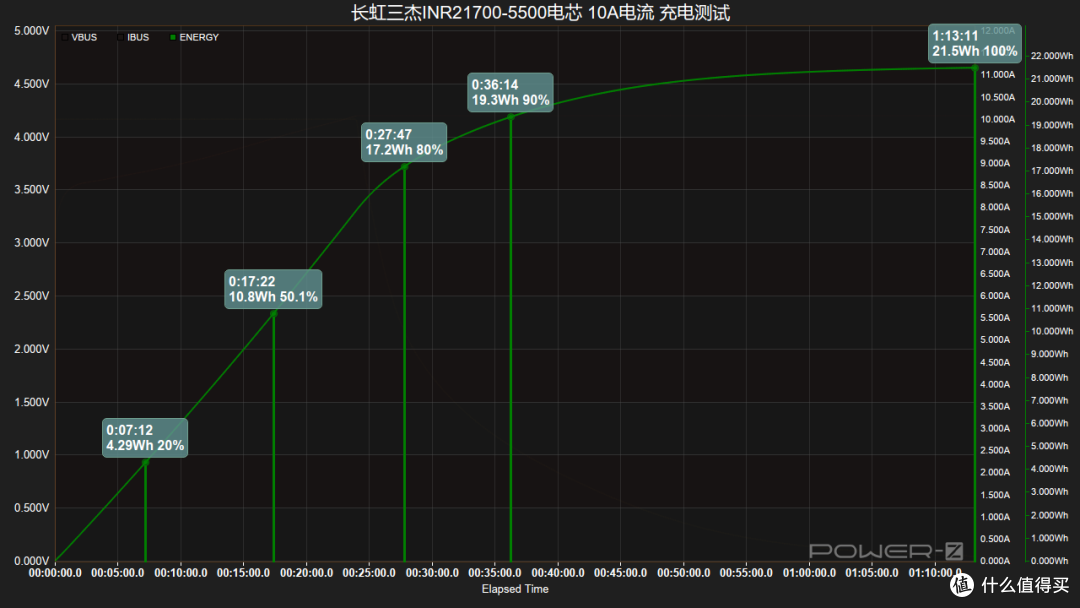This screenshot has height=608, width=1080.
Task: Click the 00:25:00.0 time axis tick
Action: point(369,573)
